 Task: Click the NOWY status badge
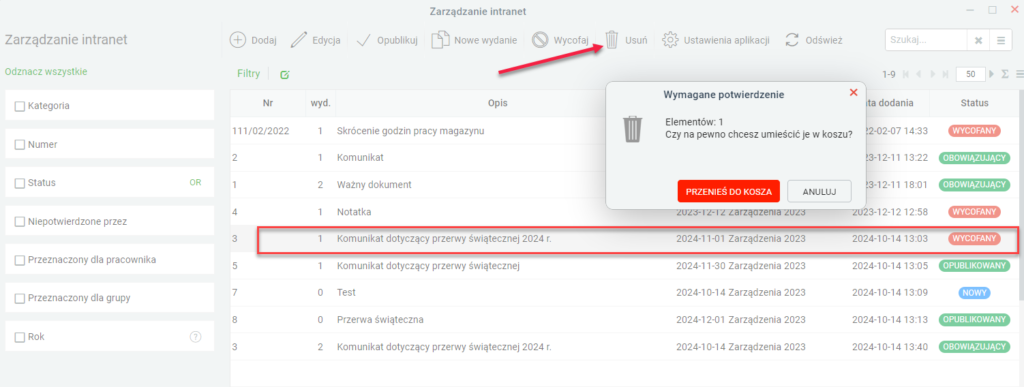pyautogui.click(x=974, y=293)
